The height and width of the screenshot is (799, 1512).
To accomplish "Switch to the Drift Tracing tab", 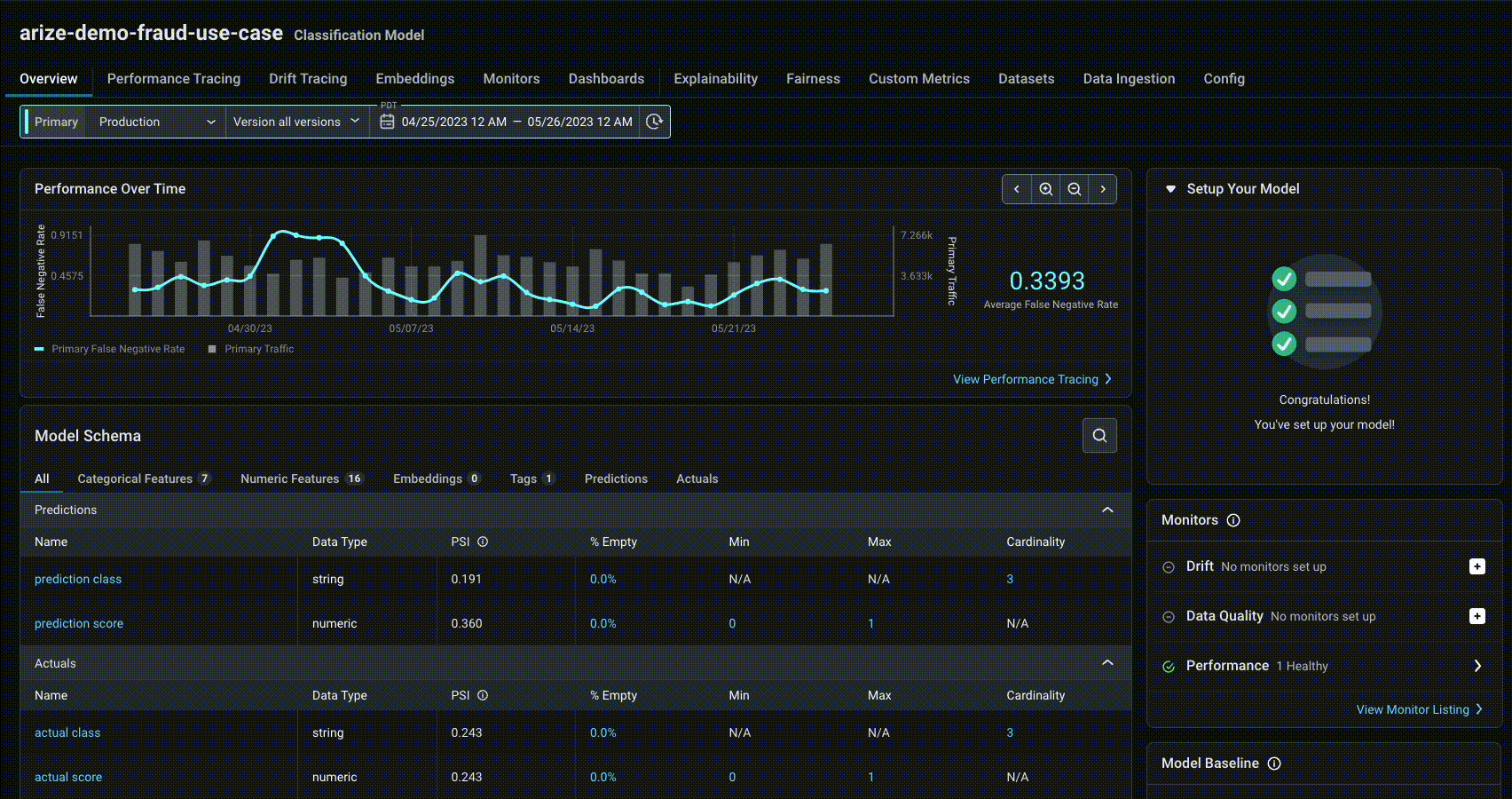I will tap(308, 79).
